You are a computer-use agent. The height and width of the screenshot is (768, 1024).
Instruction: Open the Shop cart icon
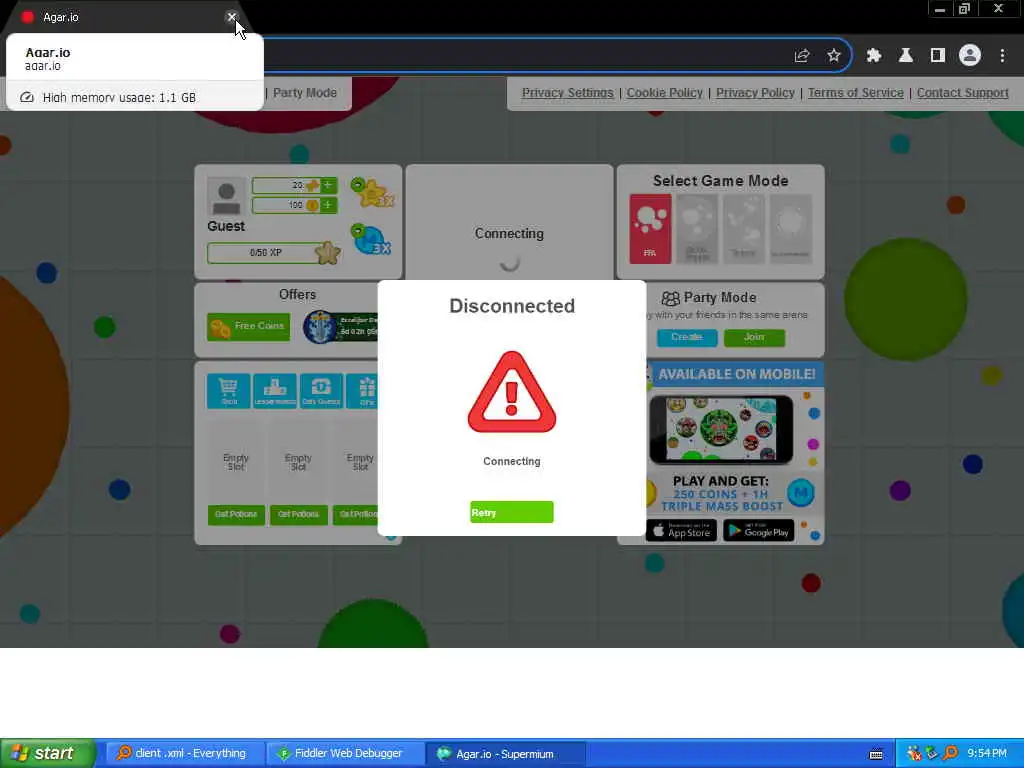tap(229, 391)
